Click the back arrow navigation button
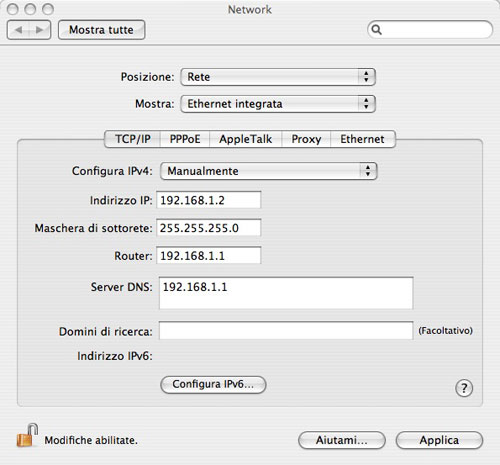Image resolution: width=500 pixels, height=465 pixels. (x=18, y=30)
